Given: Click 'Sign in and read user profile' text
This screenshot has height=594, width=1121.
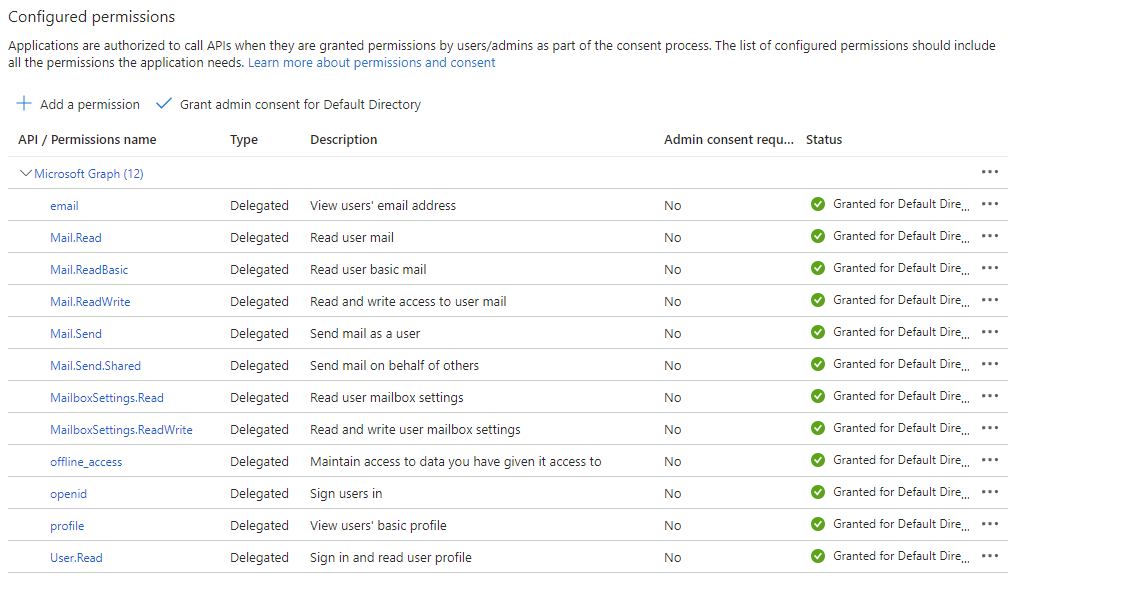Looking at the screenshot, I should (391, 558).
